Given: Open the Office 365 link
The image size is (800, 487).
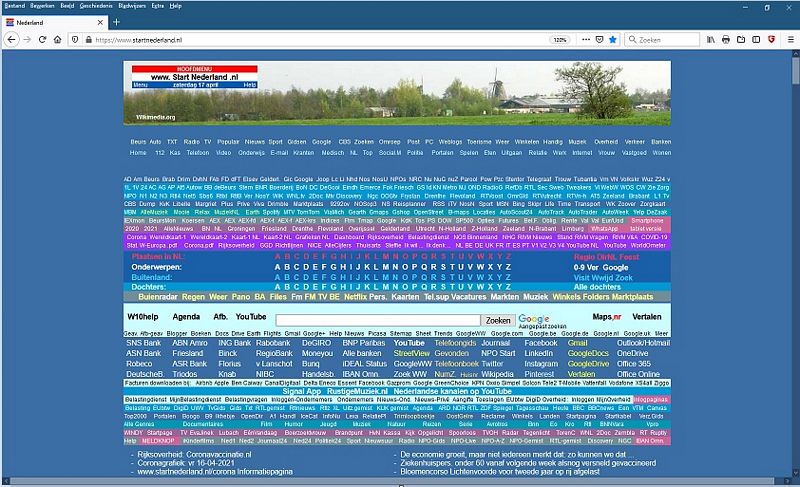Looking at the screenshot, I should [x=634, y=364].
